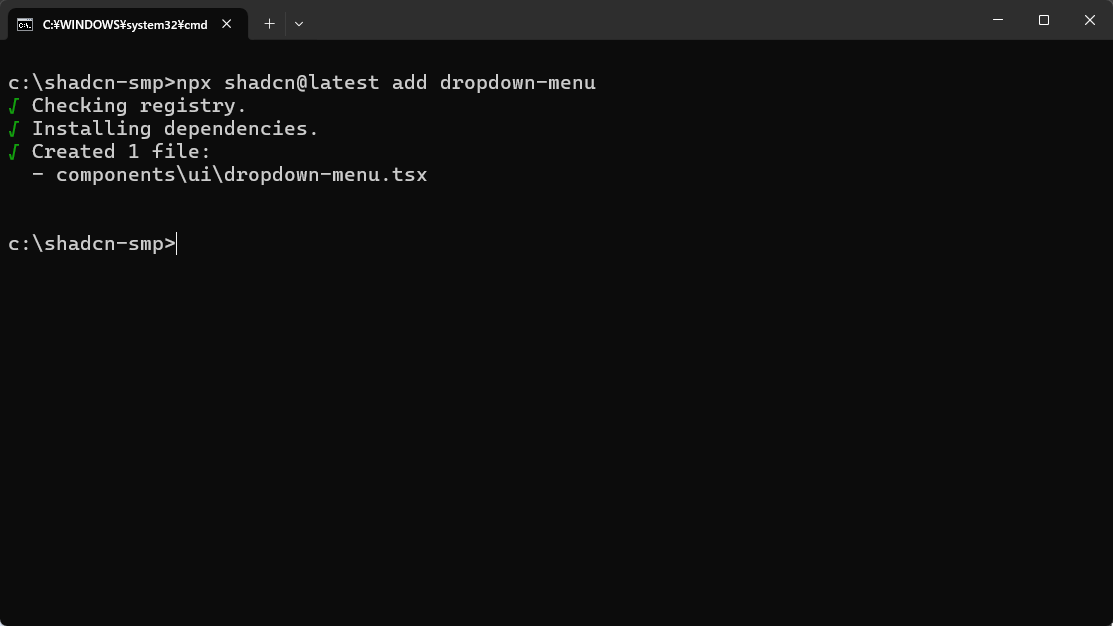Open a new terminal tab with the plus icon
1113x626 pixels.
(x=268, y=23)
